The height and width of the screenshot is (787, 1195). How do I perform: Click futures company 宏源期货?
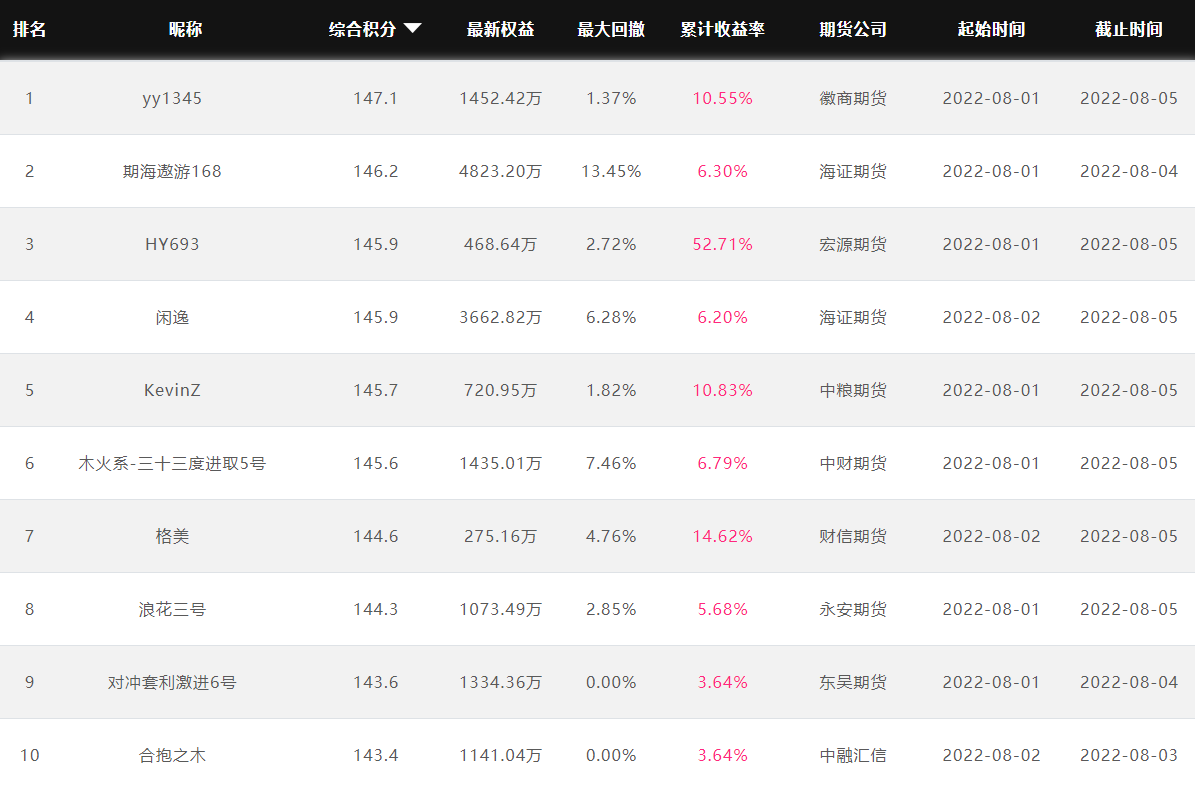[x=853, y=244]
